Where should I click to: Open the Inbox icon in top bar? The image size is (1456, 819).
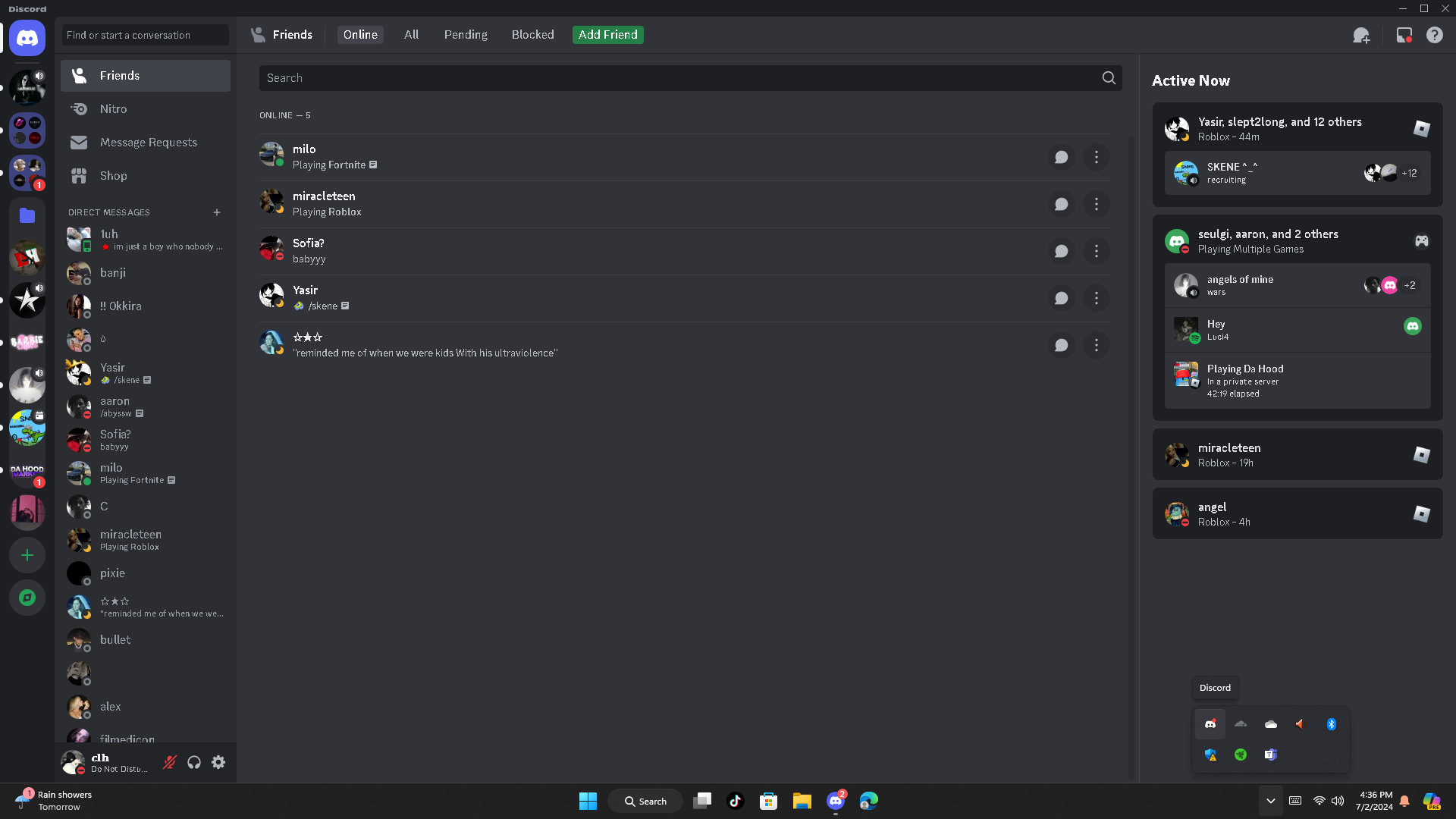(x=1404, y=36)
